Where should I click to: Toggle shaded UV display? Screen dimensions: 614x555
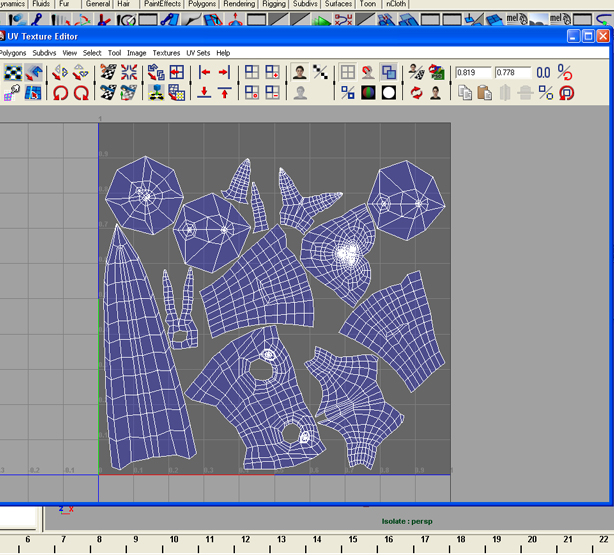[388, 73]
